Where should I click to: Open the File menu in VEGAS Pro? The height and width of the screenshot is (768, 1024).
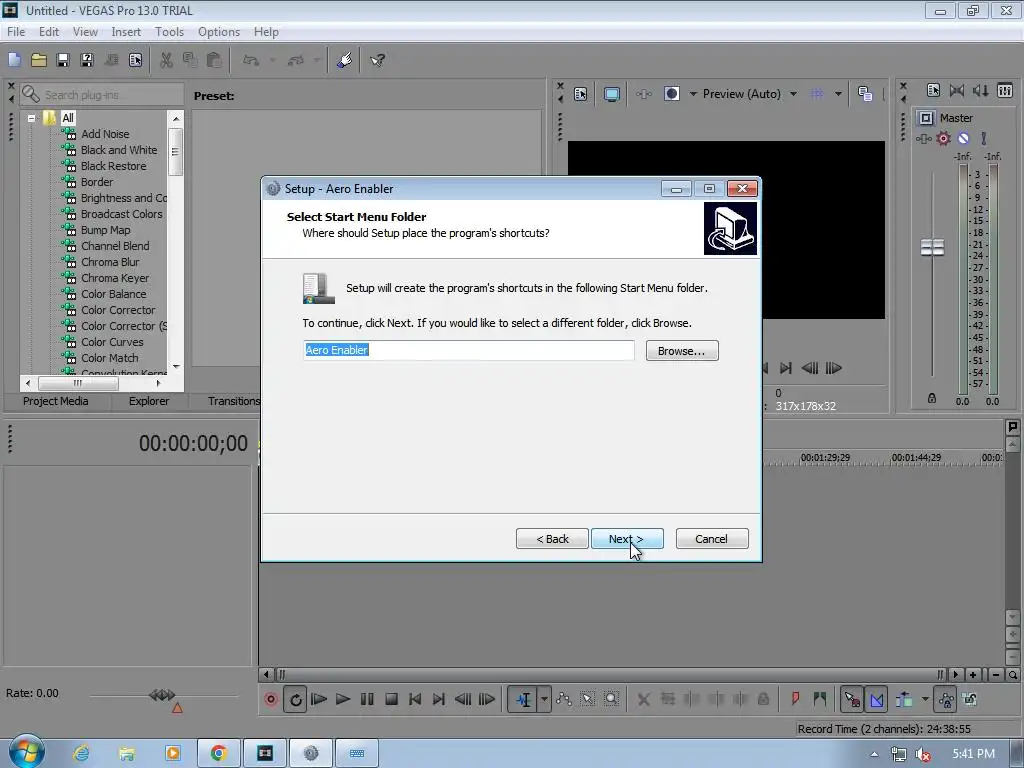[16, 31]
